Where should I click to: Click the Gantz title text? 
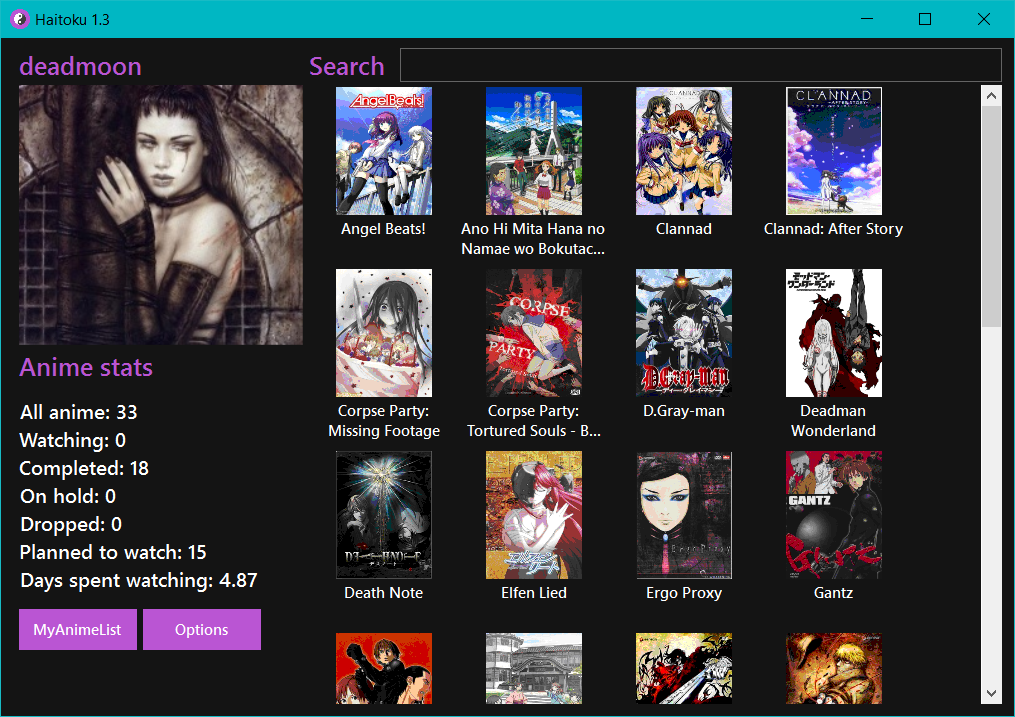pos(833,593)
